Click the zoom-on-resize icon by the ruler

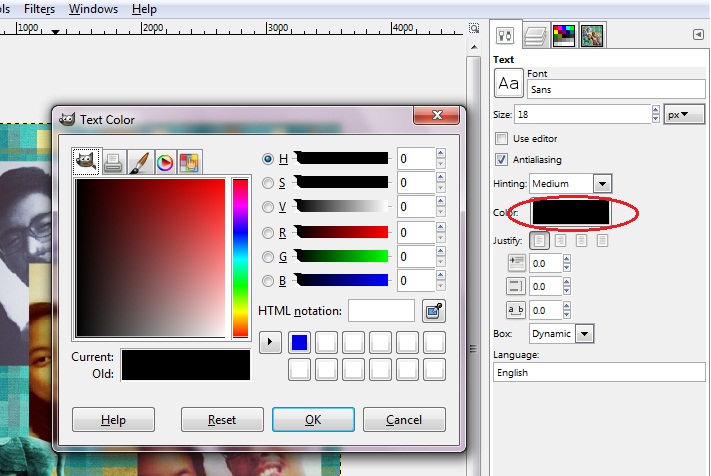(x=474, y=29)
